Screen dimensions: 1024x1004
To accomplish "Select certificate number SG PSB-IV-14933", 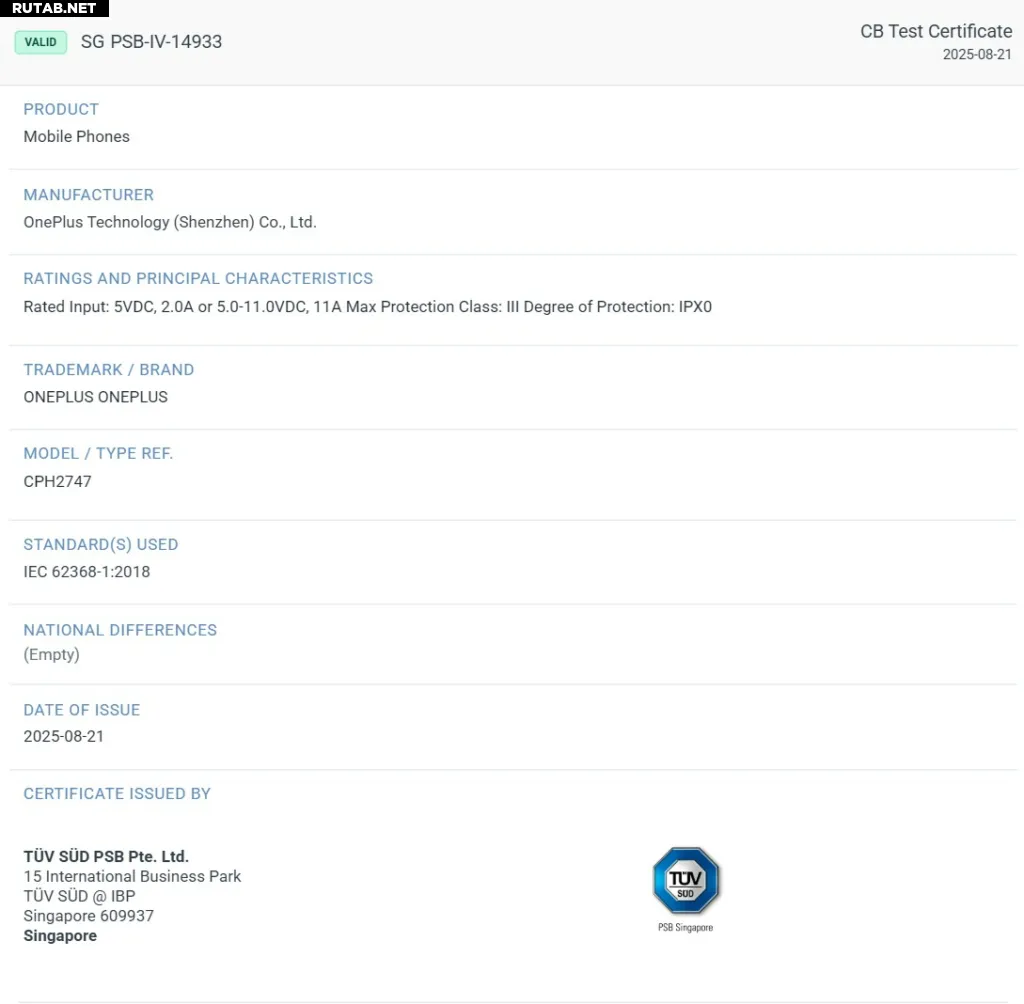I will tap(152, 42).
